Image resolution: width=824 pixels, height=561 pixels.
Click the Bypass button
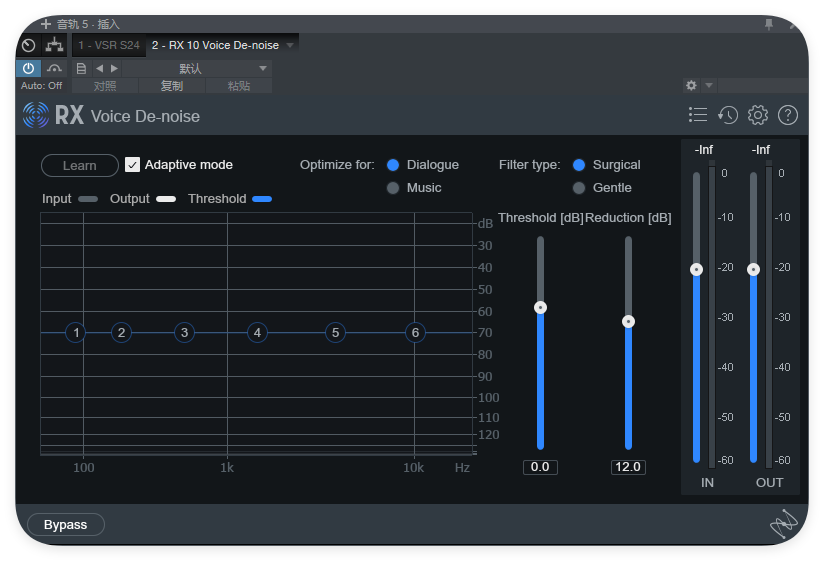click(66, 525)
